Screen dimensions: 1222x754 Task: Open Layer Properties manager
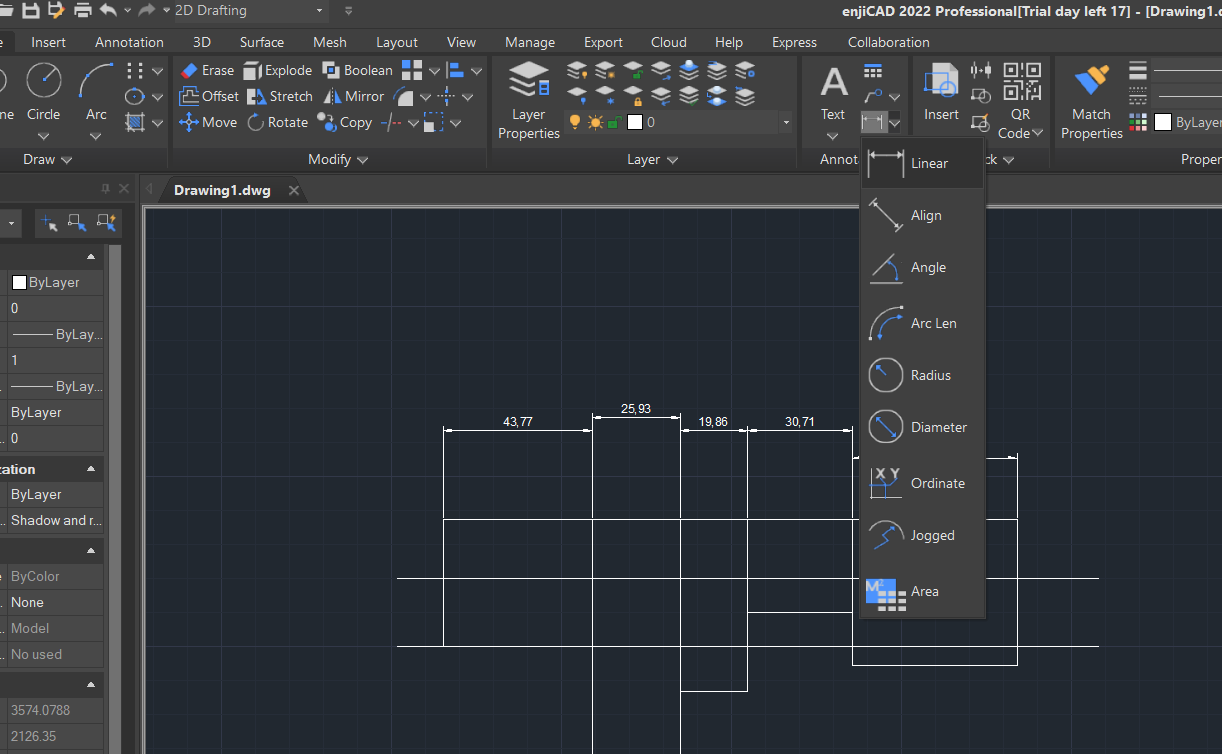click(529, 100)
